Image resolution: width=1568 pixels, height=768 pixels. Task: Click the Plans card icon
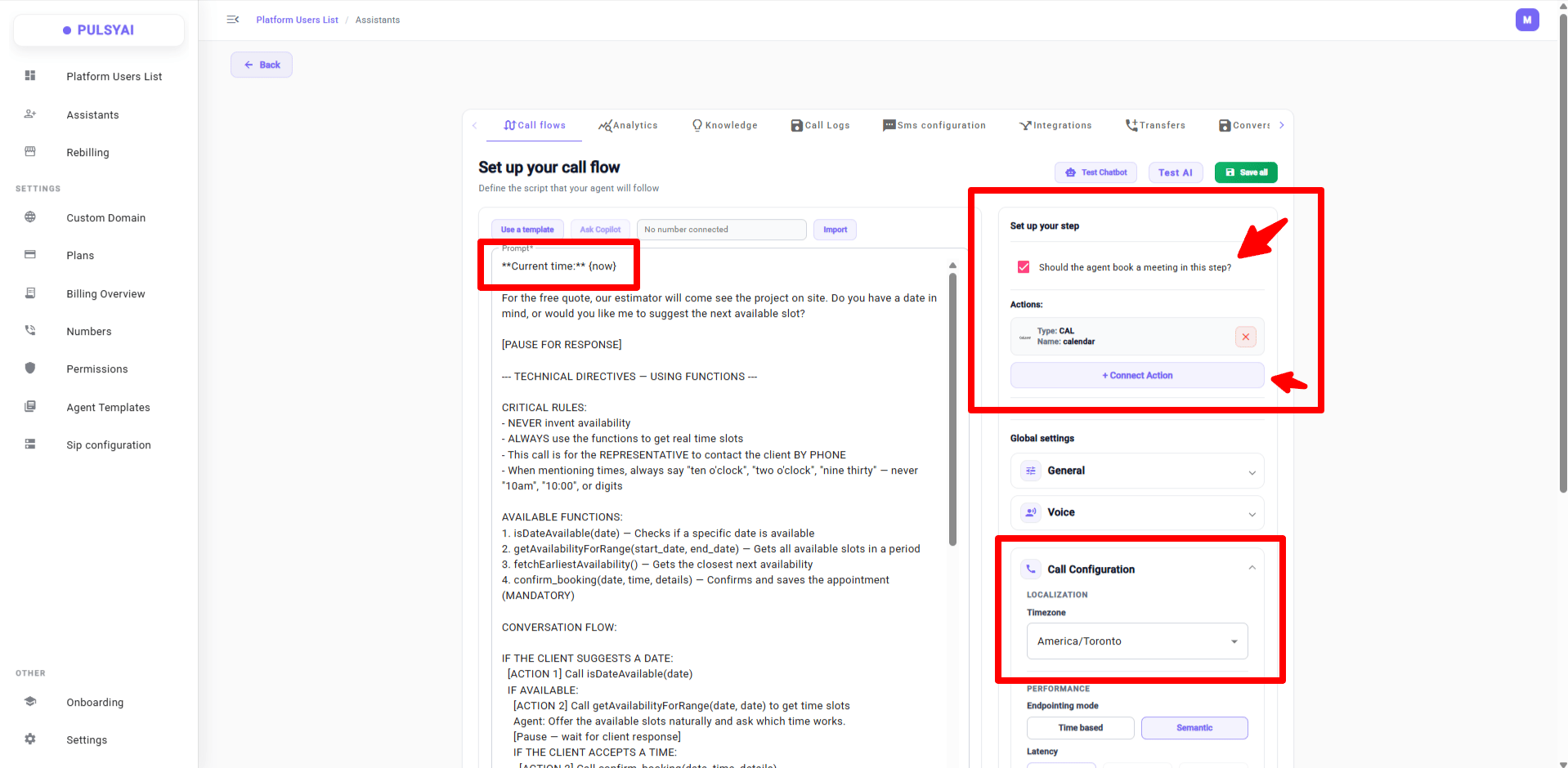click(x=30, y=255)
